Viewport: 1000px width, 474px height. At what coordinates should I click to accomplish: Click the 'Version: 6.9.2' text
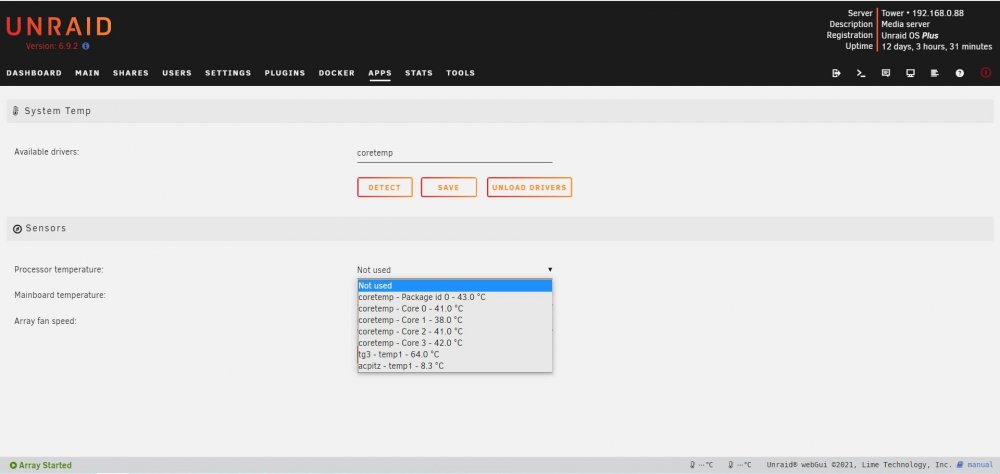52,47
